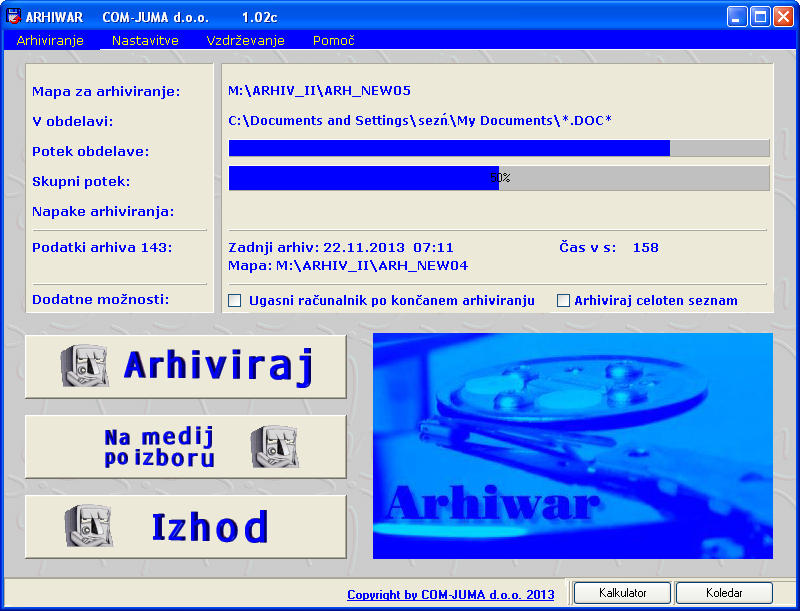This screenshot has height=611, width=800.
Task: Open the Nastavitve menu
Action: coord(145,41)
